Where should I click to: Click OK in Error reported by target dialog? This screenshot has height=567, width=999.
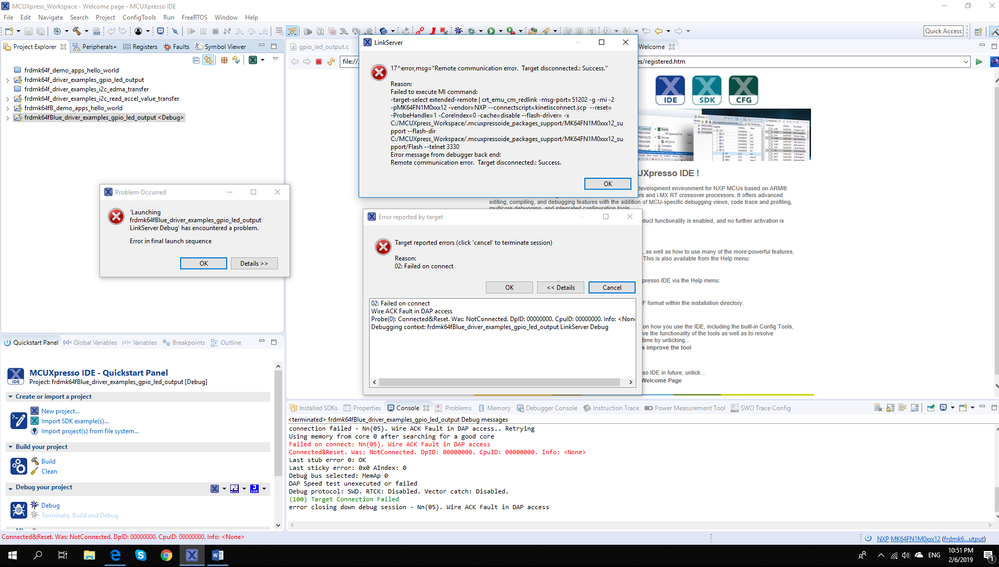click(x=509, y=287)
